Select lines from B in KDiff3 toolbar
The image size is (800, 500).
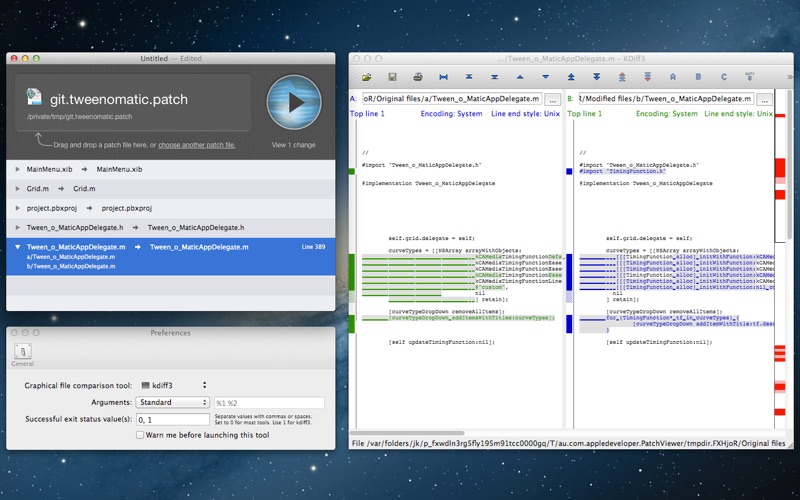(x=698, y=77)
